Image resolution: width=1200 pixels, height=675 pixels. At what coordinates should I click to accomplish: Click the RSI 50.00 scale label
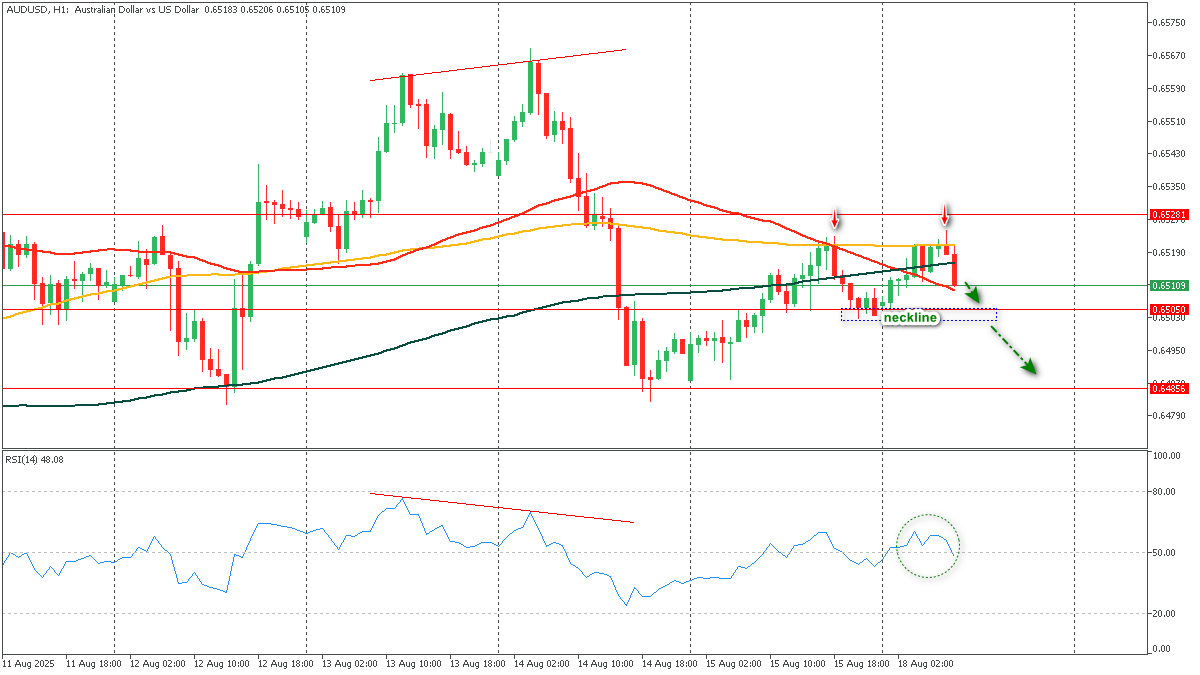[x=1165, y=552]
